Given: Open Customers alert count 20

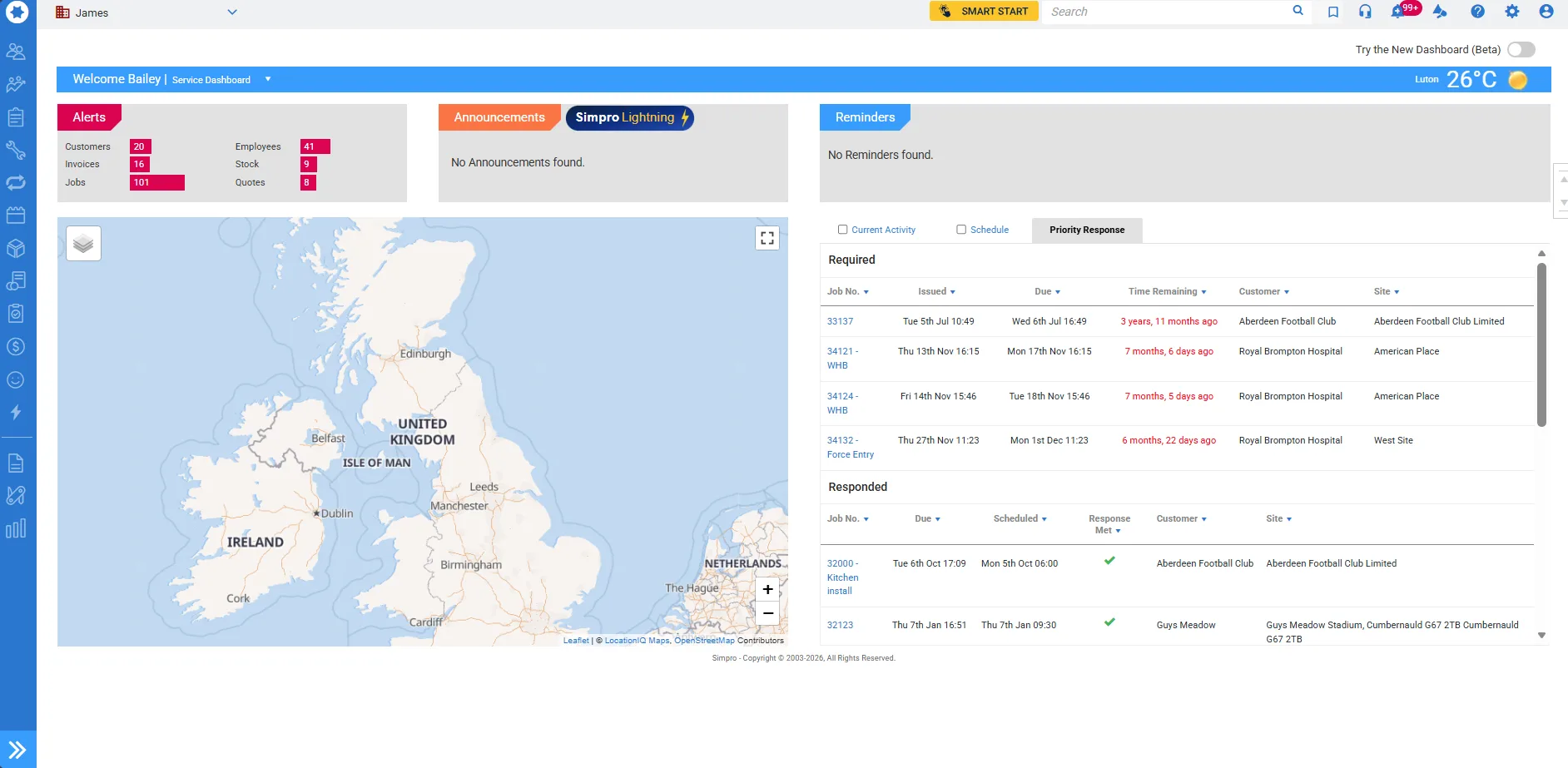Looking at the screenshot, I should (140, 146).
